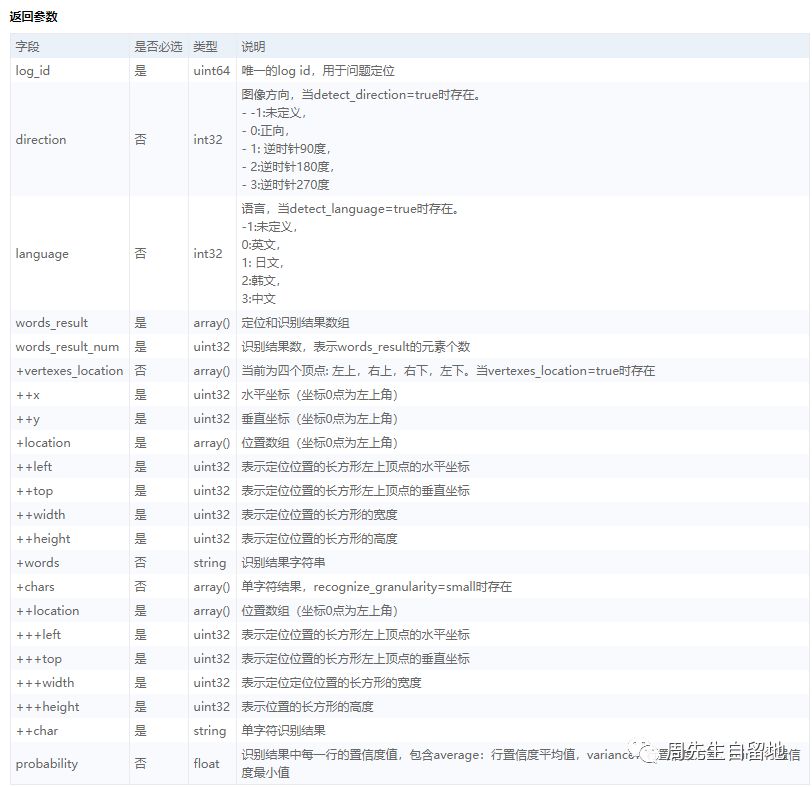
Task: Select the ++left field cell
Action: tap(34, 467)
